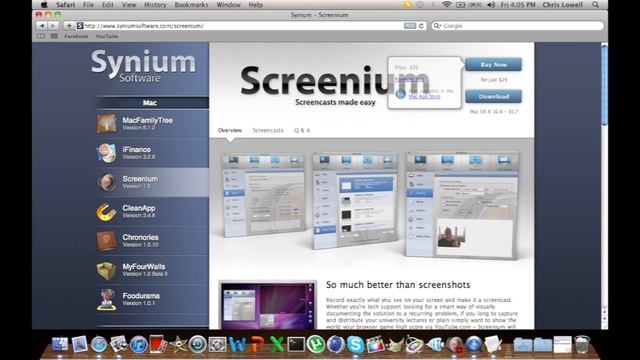Open Spotlight search magnifier
Screen dimensions: 640x360
tap(595, 4)
